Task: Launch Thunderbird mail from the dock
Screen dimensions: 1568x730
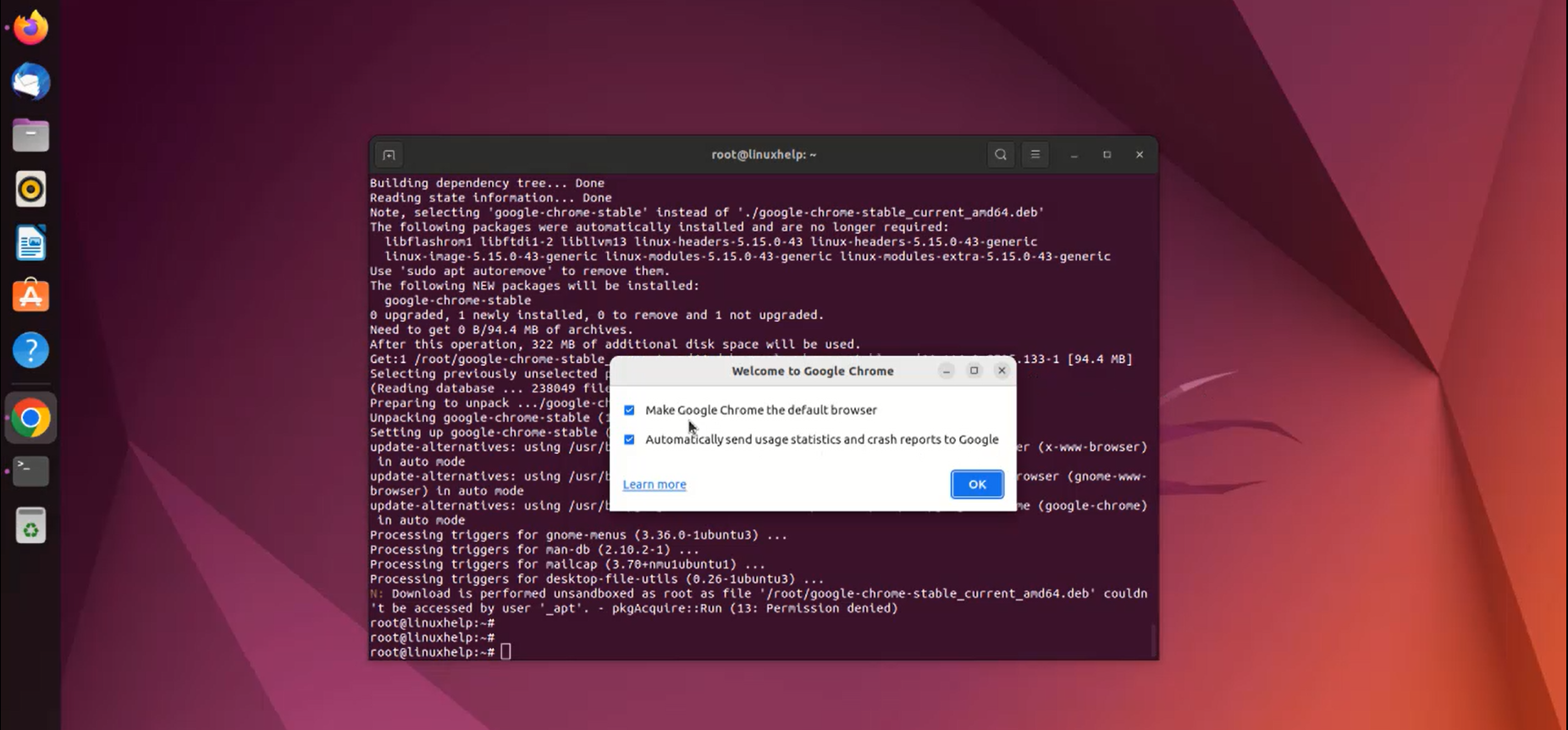Action: (x=31, y=82)
